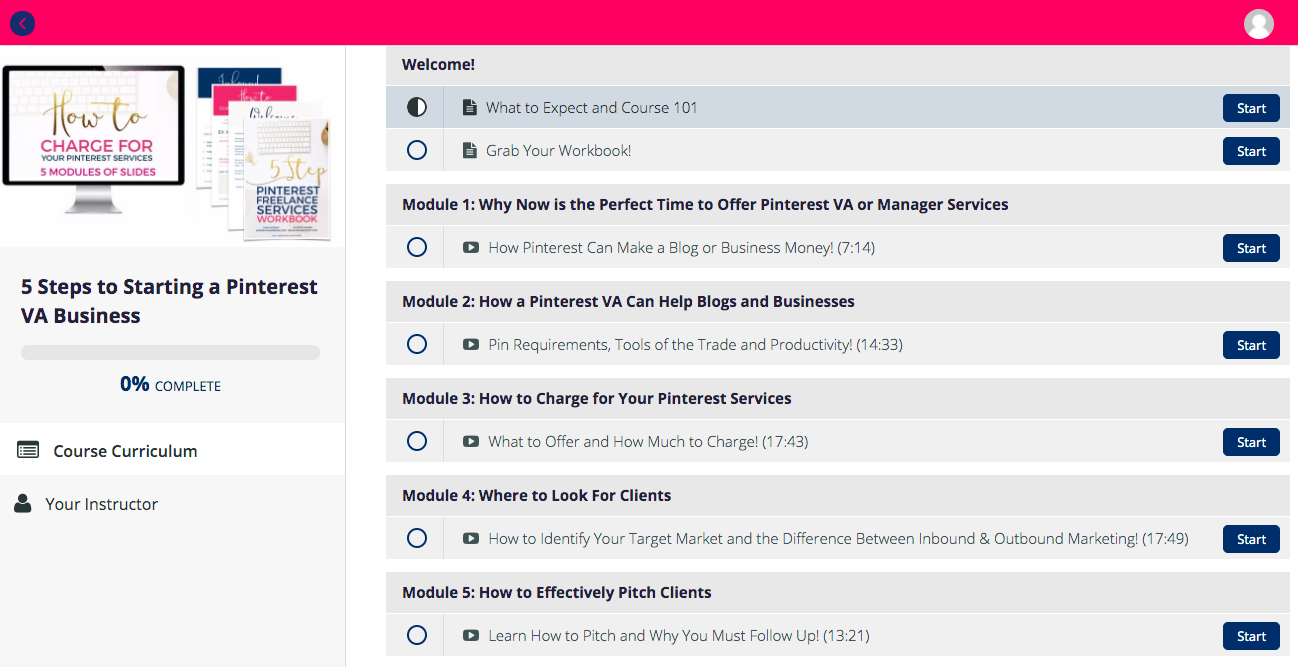
Task: Toggle completion circle for Grab Your Workbook
Action: click(x=417, y=150)
